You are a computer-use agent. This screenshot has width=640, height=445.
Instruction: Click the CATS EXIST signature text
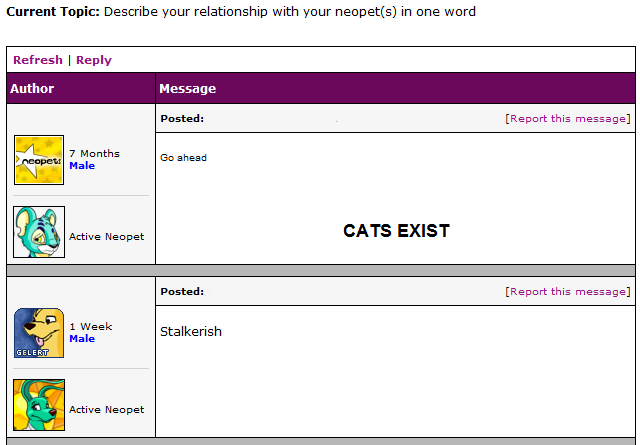pos(396,231)
